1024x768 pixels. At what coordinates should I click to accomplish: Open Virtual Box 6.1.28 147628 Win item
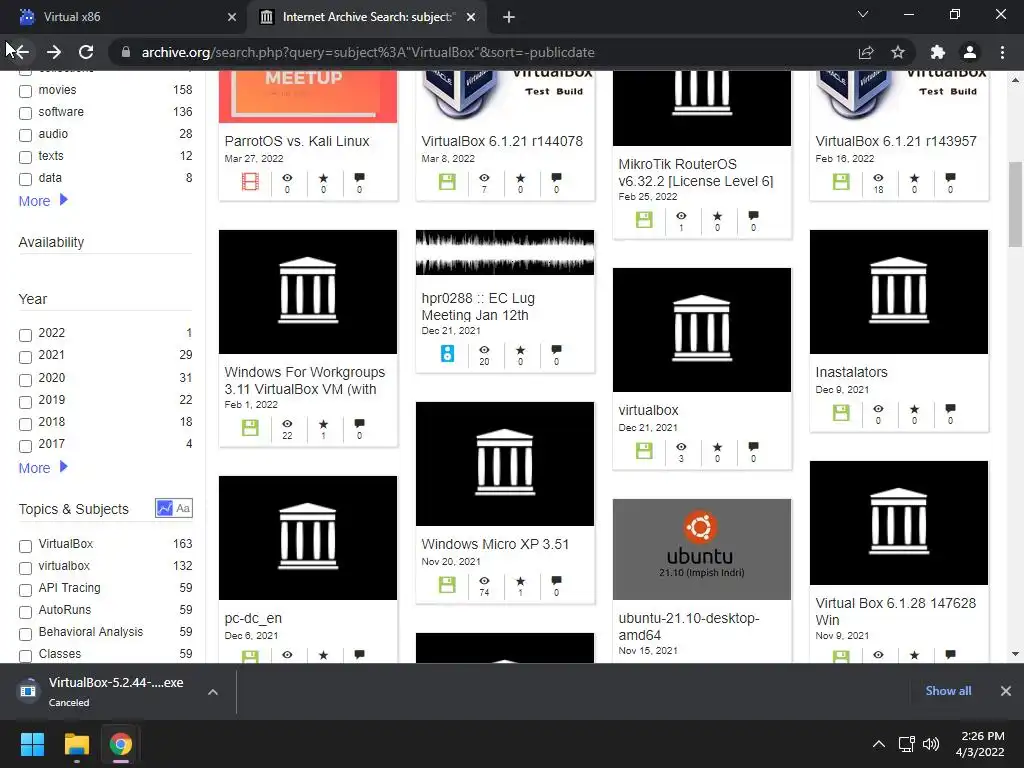(895, 611)
